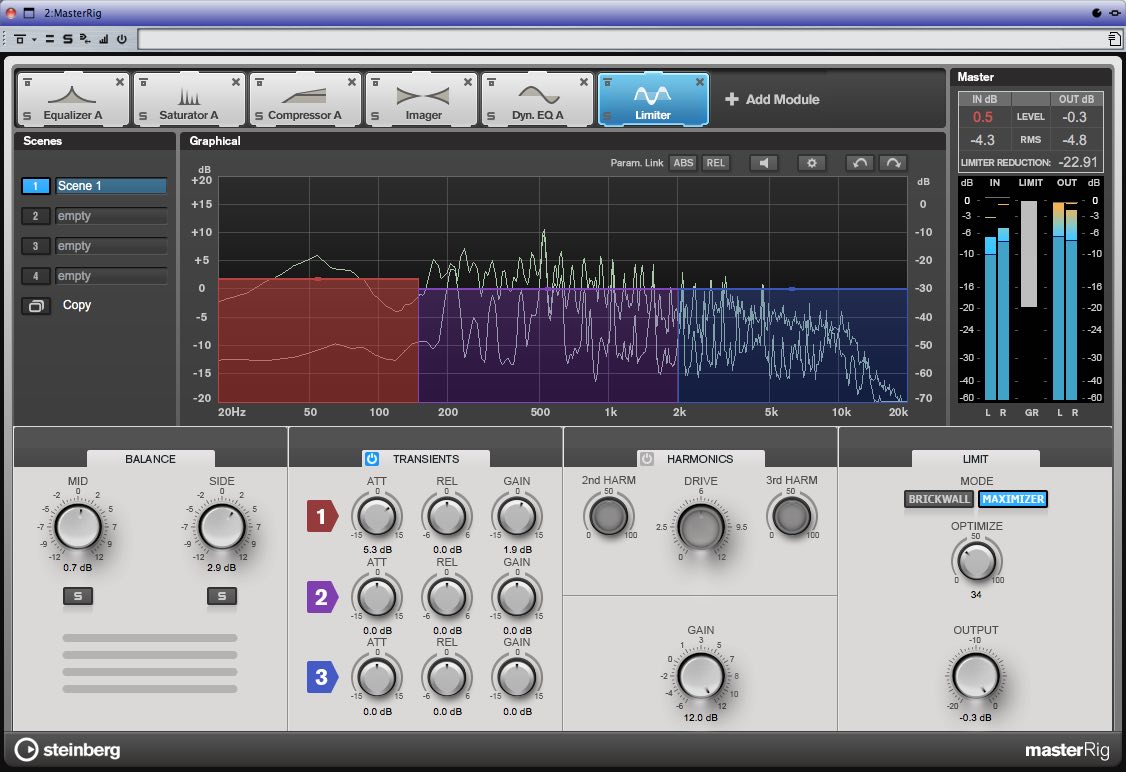Open settings with the gear icon
This screenshot has height=772, width=1126.
pos(811,163)
